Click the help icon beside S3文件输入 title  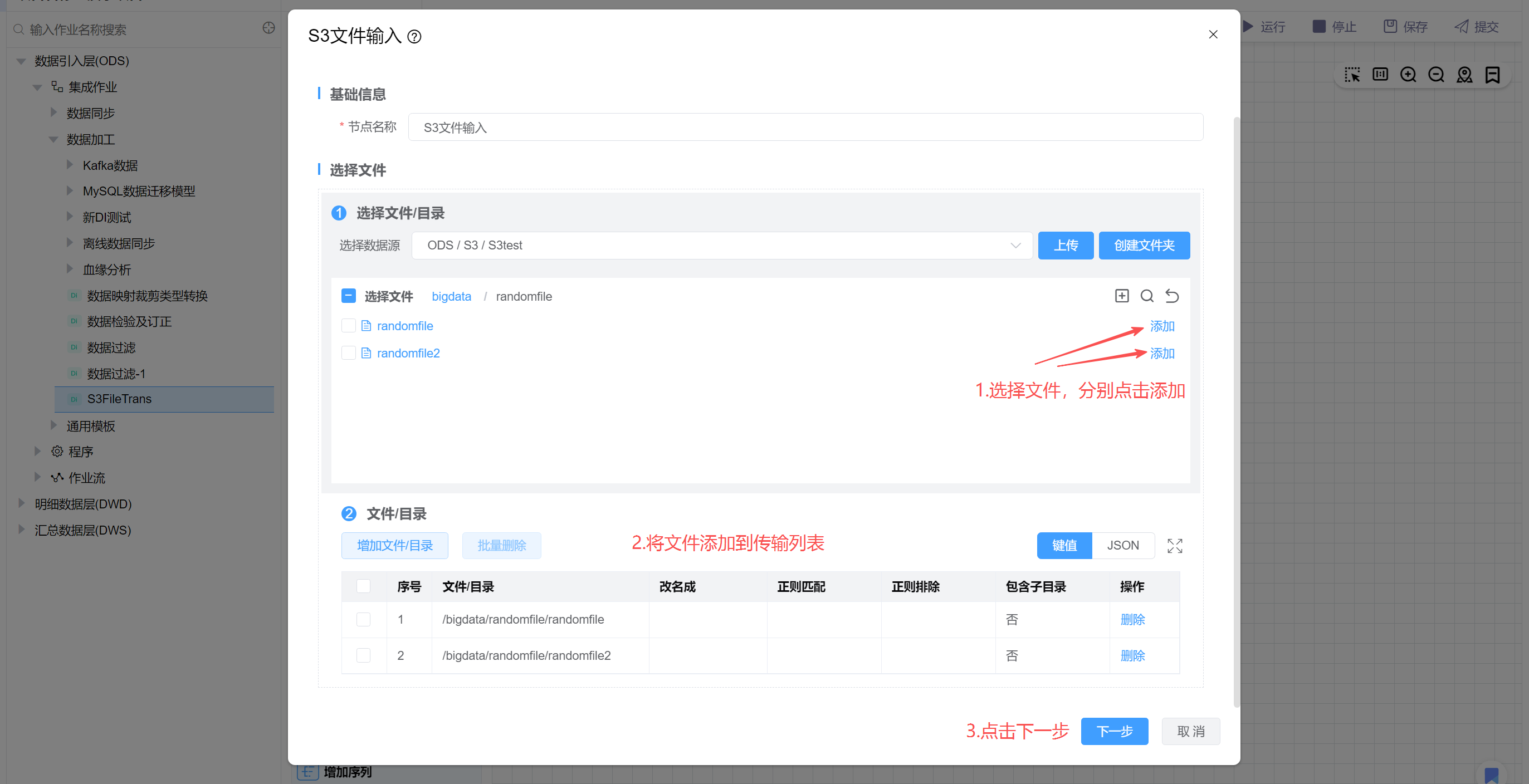coord(414,37)
